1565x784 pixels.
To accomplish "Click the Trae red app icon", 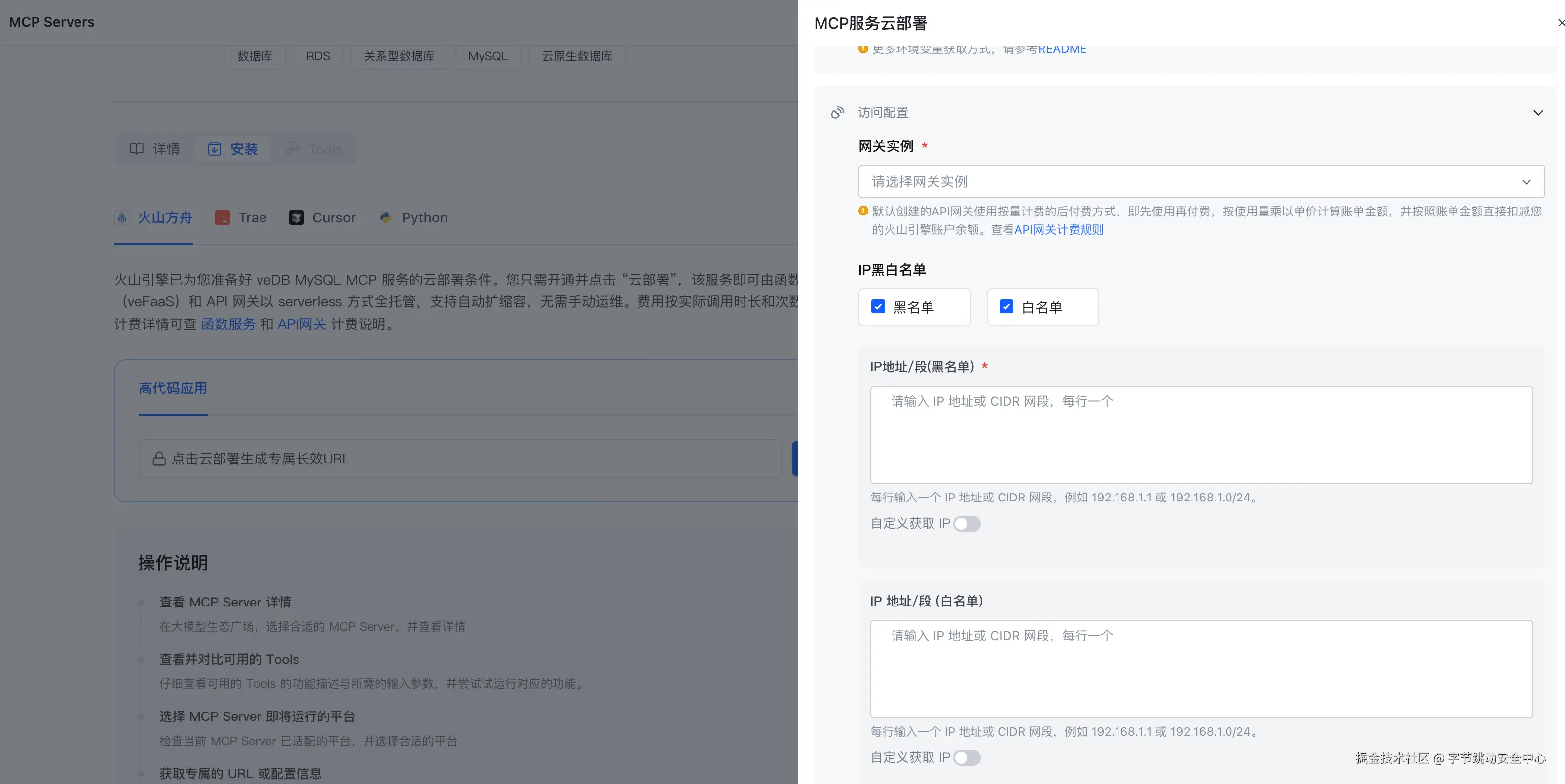I will click(223, 217).
